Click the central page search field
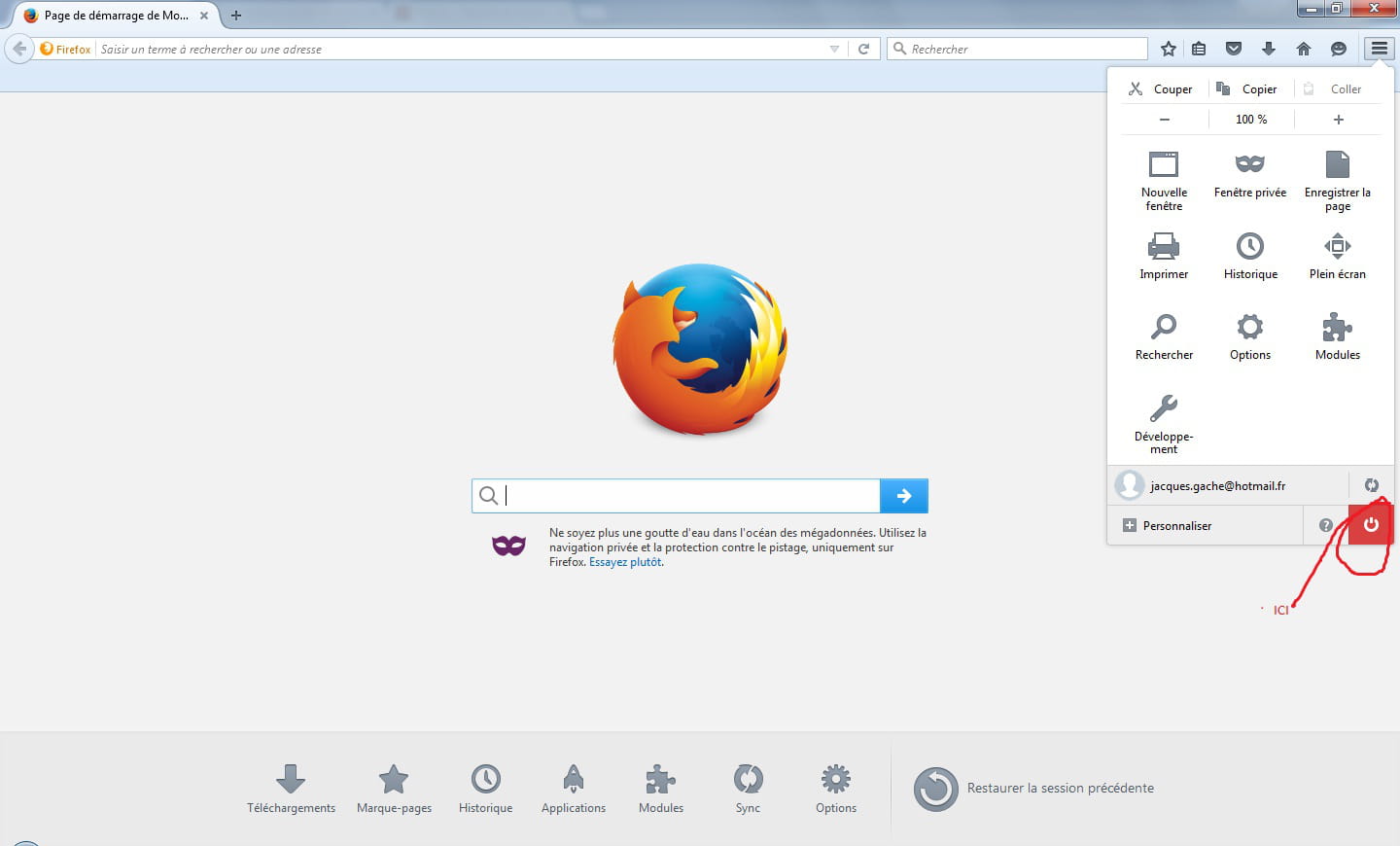This screenshot has height=846, width=1400. 676,496
